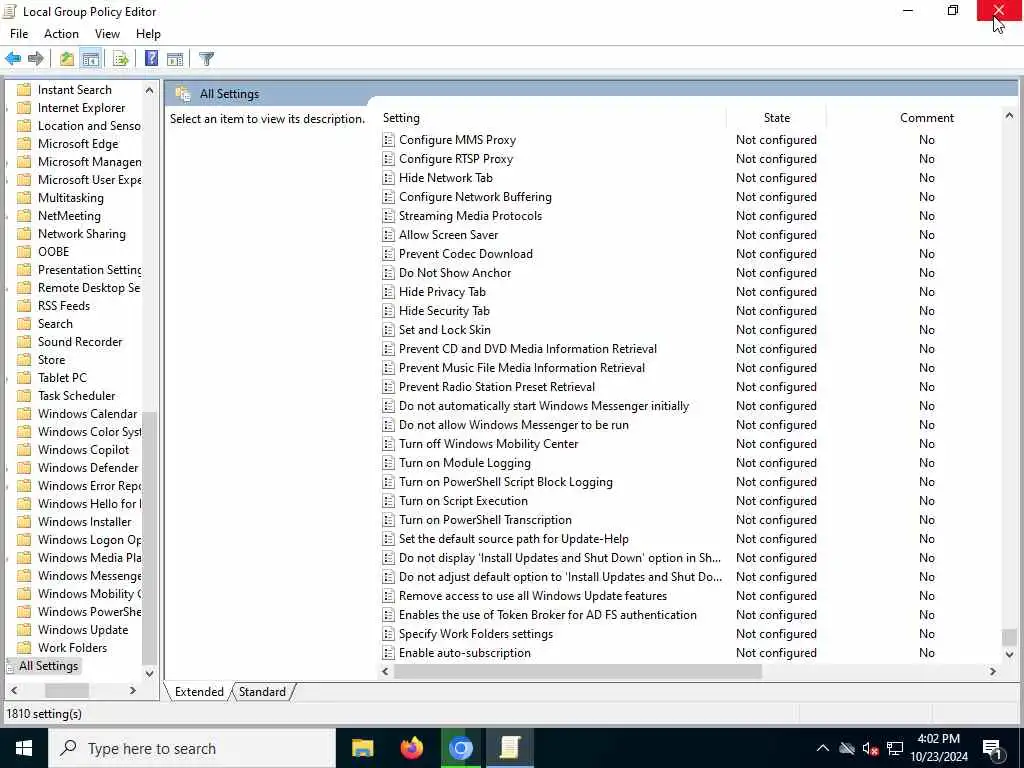
Task: Click the Allow Screen Saver policy icon
Action: click(x=389, y=235)
